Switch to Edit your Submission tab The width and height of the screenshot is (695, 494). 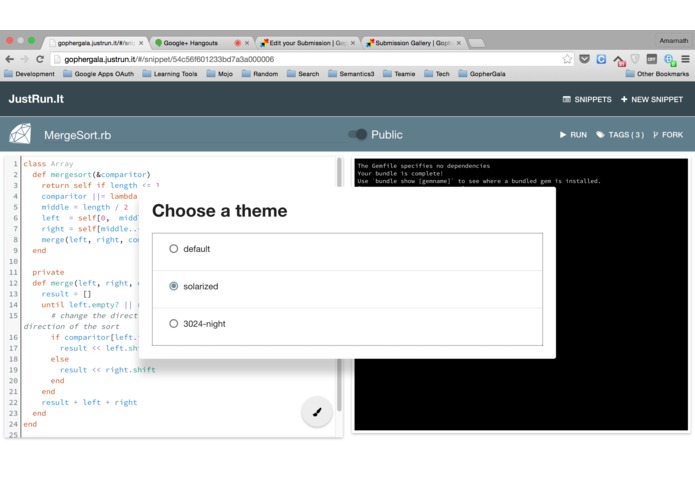click(x=307, y=43)
